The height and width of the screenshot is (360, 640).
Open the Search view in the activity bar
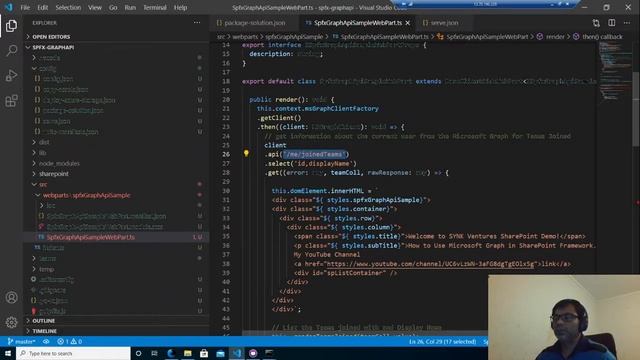point(11,51)
